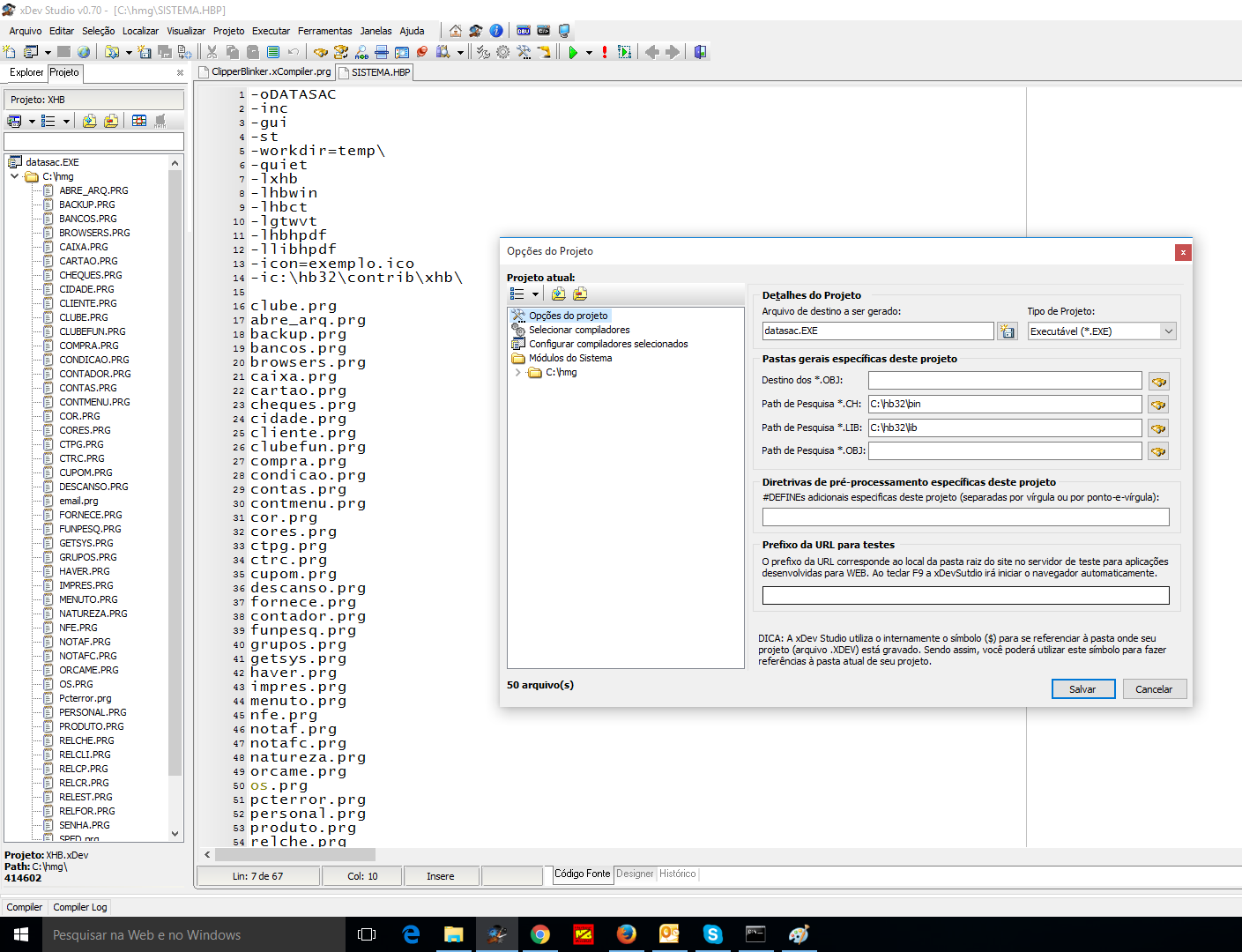Click the Prefixo da URL input field
The image size is (1242, 952).
click(x=965, y=596)
